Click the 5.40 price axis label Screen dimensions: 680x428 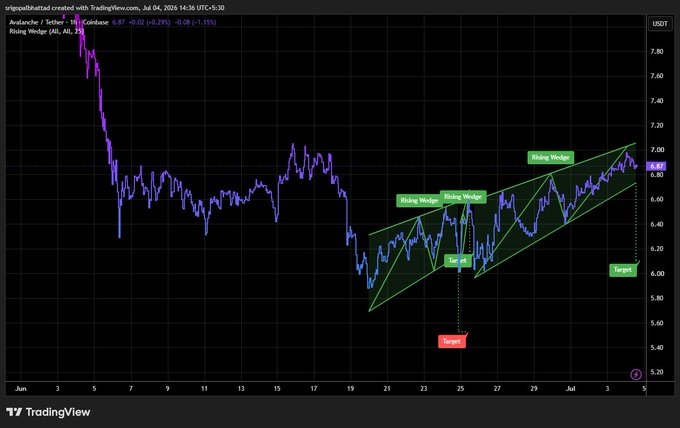click(657, 348)
